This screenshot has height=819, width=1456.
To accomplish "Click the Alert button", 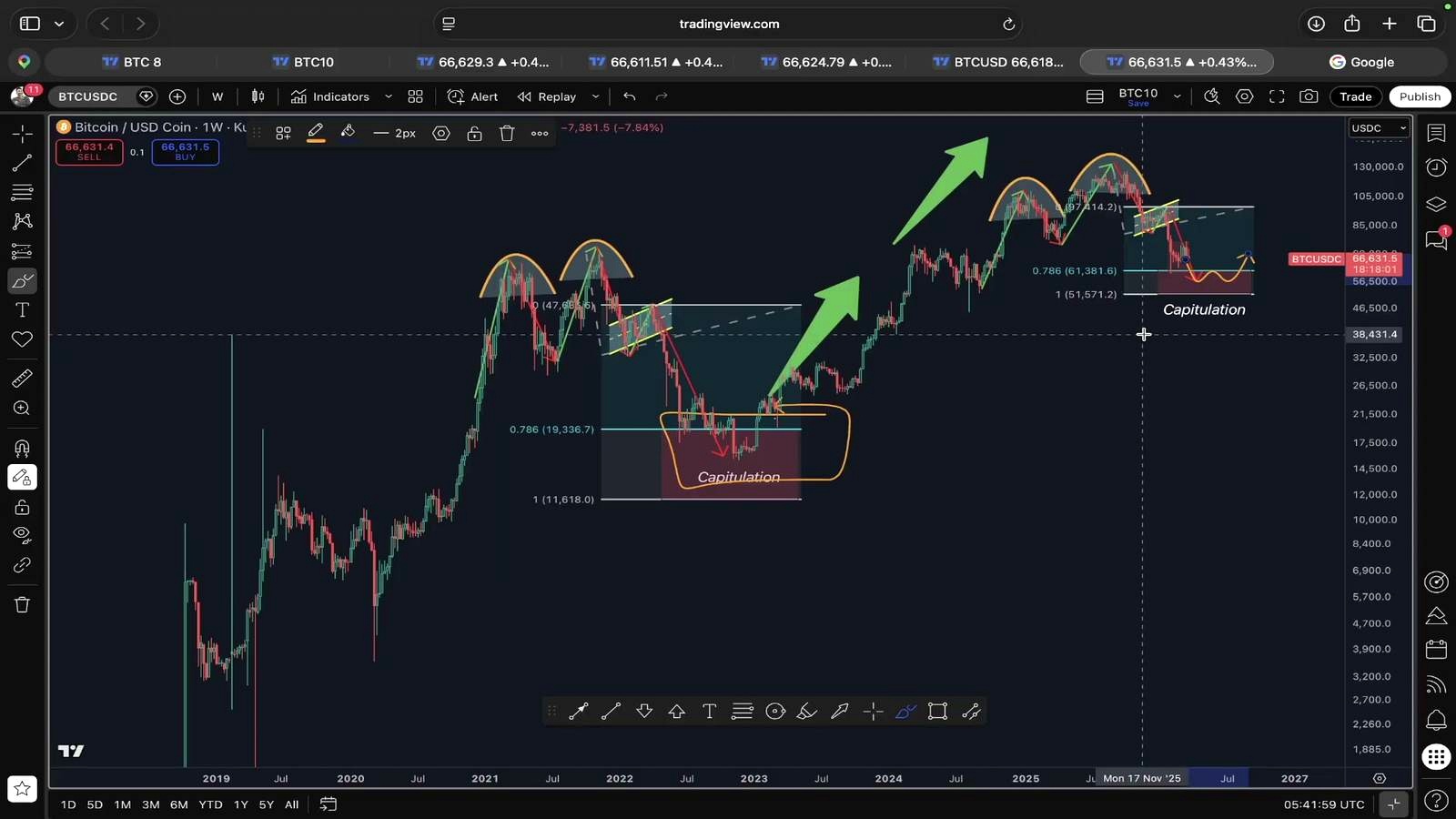I will [x=473, y=96].
